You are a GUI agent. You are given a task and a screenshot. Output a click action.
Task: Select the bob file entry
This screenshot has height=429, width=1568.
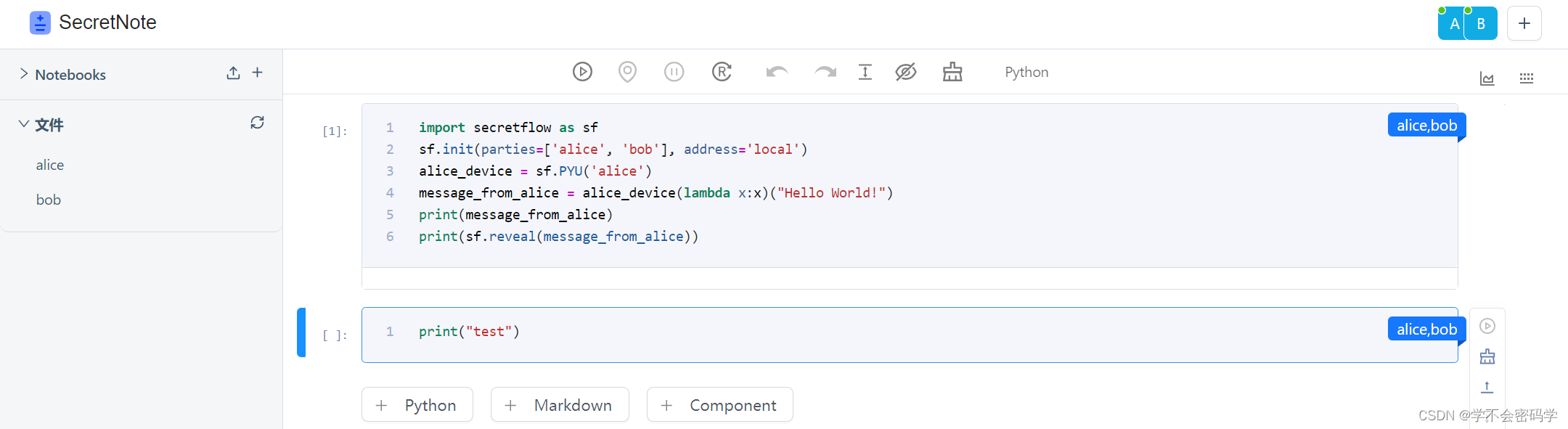[49, 200]
